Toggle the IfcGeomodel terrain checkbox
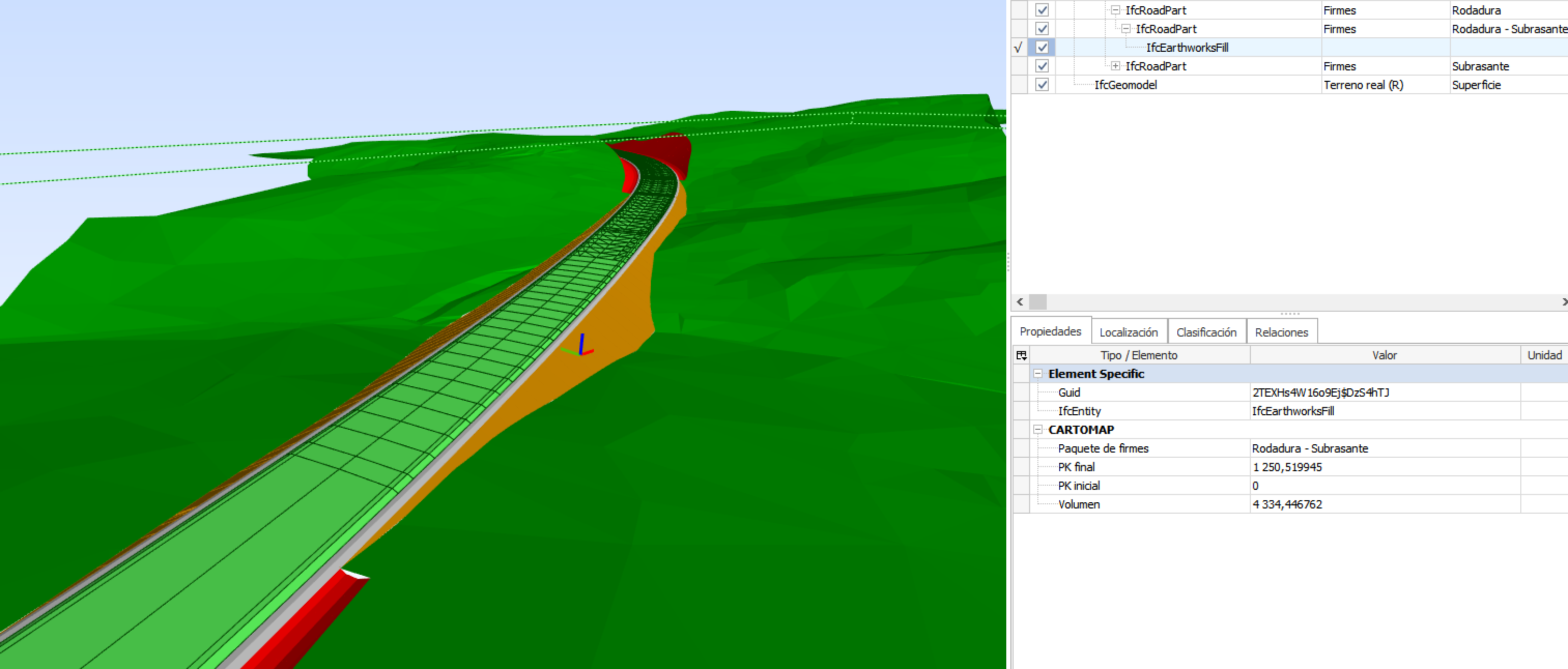The image size is (1568, 669). (x=1042, y=84)
